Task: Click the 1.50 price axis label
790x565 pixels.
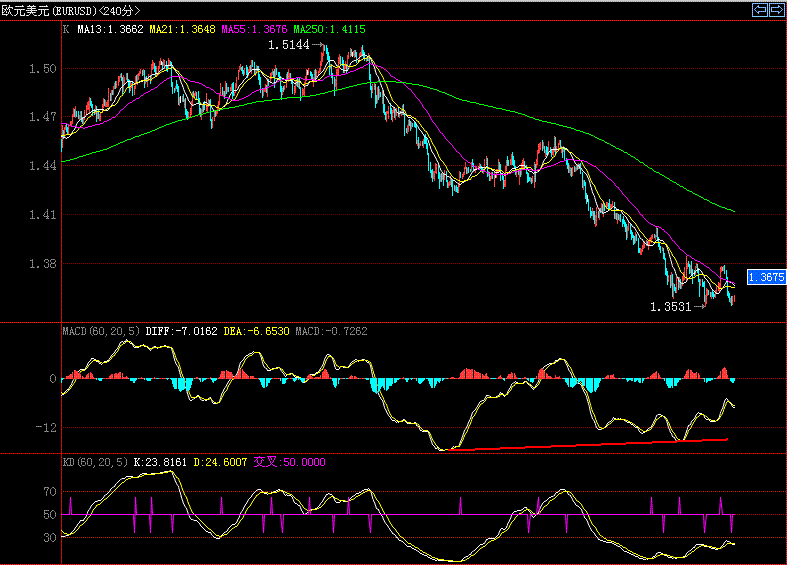Action: coord(43,69)
